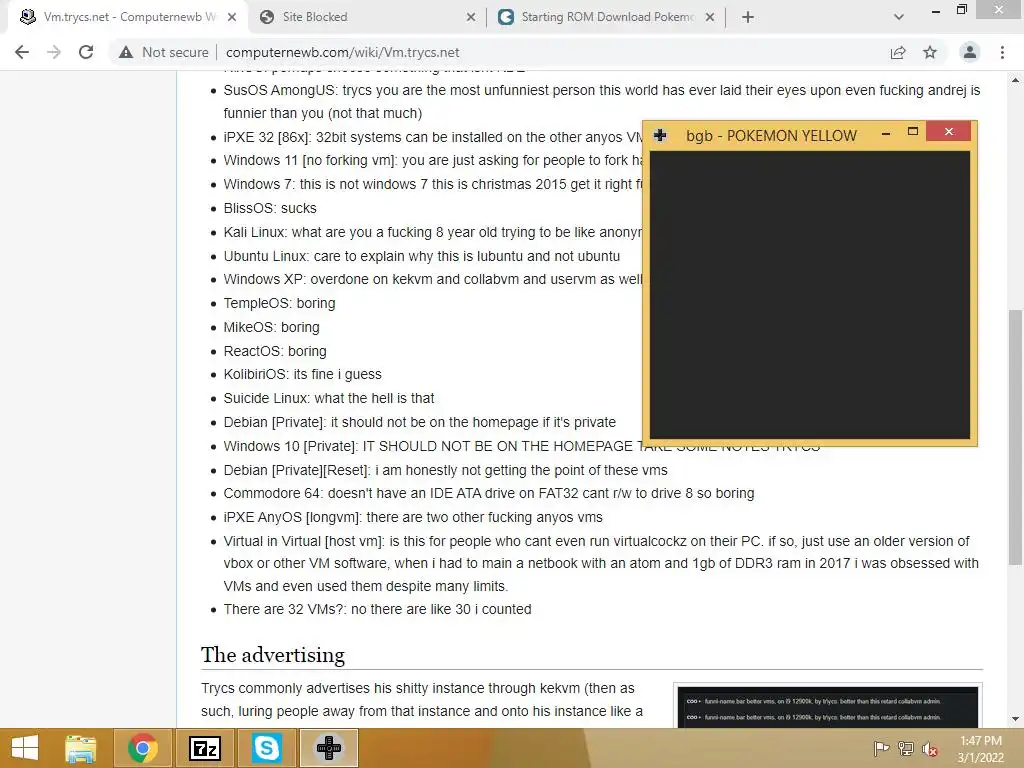Screen dimensions: 1024x768
Task: Click the 'MikeOS: boring' list item
Action: click(x=272, y=327)
